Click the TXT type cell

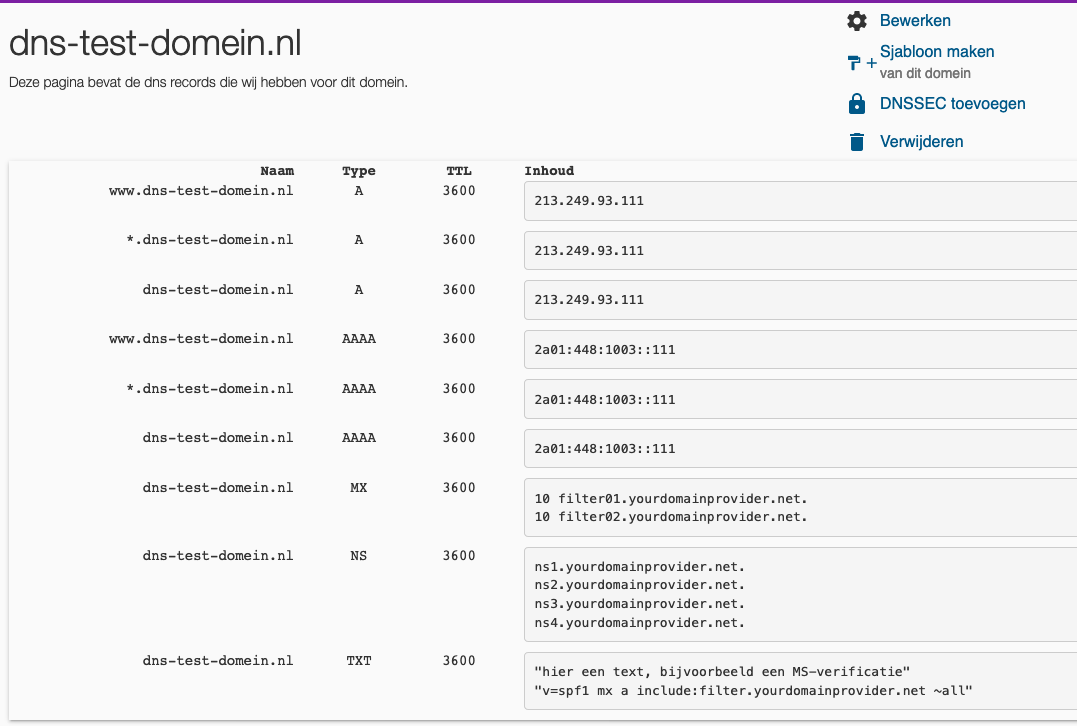pos(359,661)
